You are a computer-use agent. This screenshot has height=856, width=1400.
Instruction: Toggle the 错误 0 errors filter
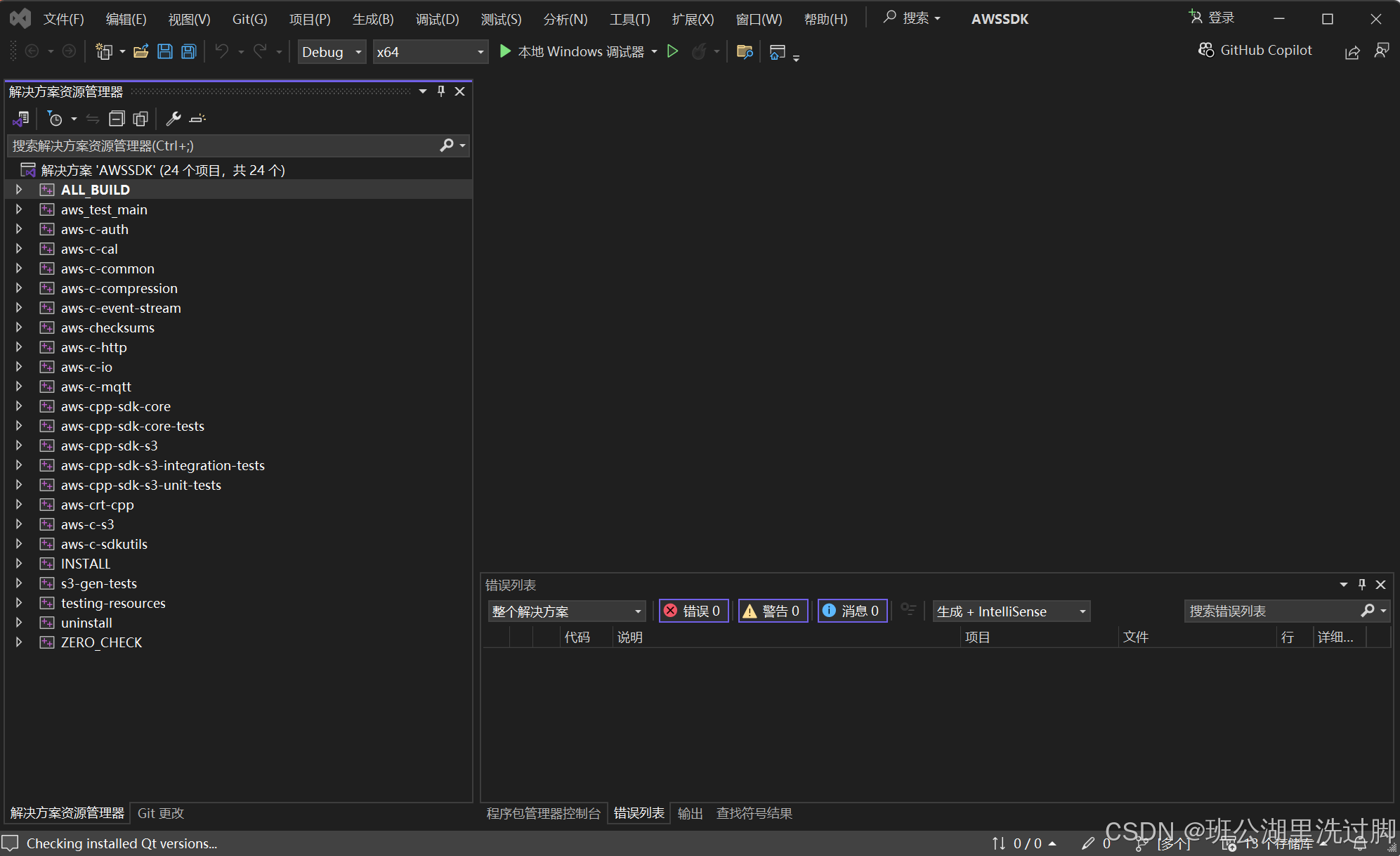click(x=693, y=611)
